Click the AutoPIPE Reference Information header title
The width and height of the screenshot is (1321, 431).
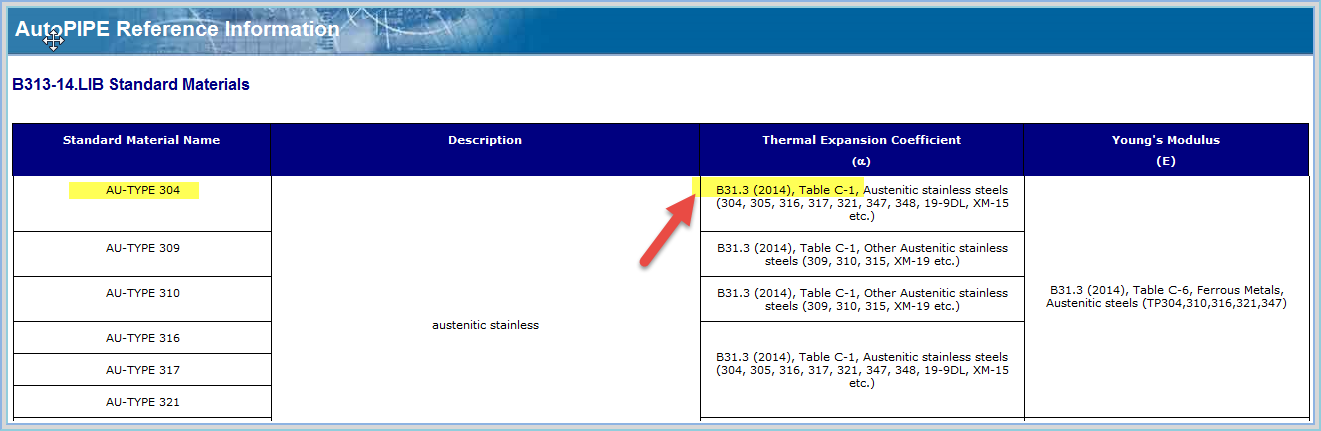click(x=177, y=29)
